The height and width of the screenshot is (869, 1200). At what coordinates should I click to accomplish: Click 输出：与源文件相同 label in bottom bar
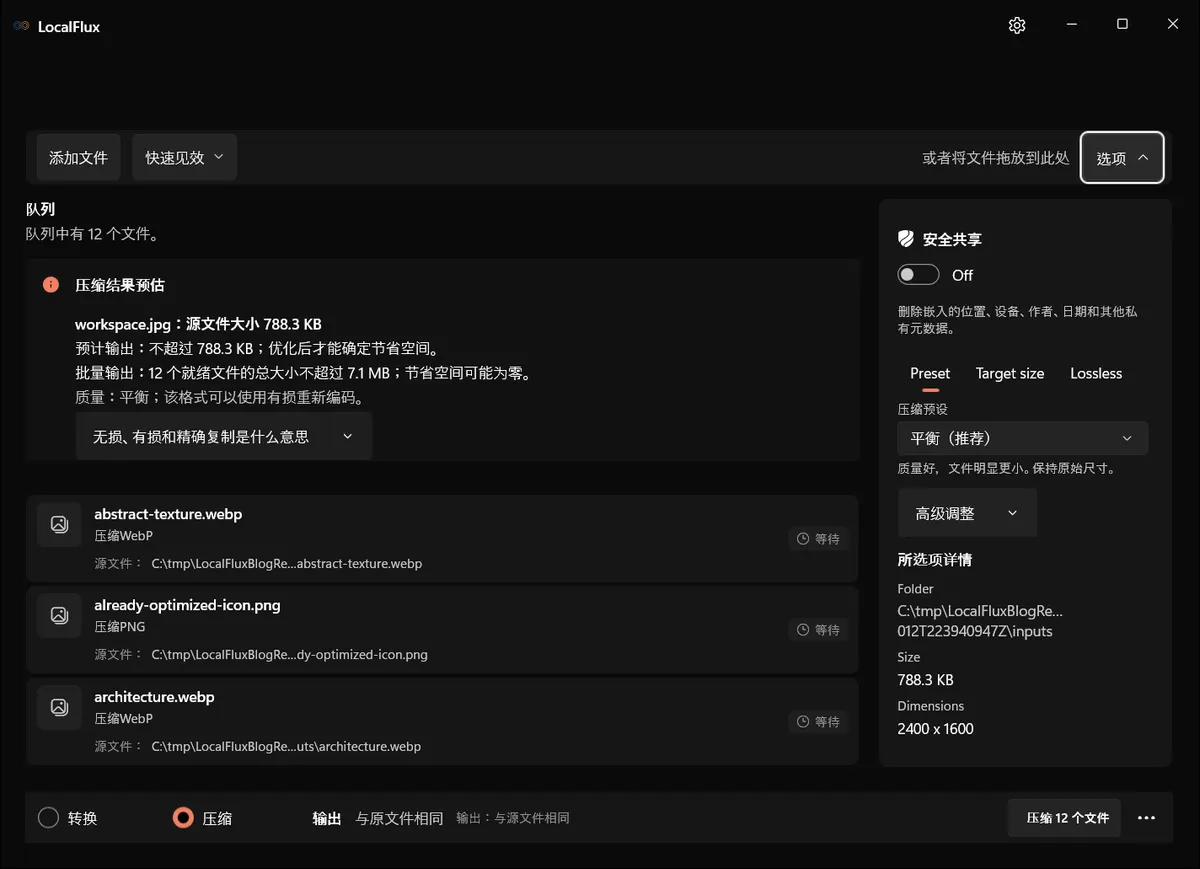pos(513,818)
